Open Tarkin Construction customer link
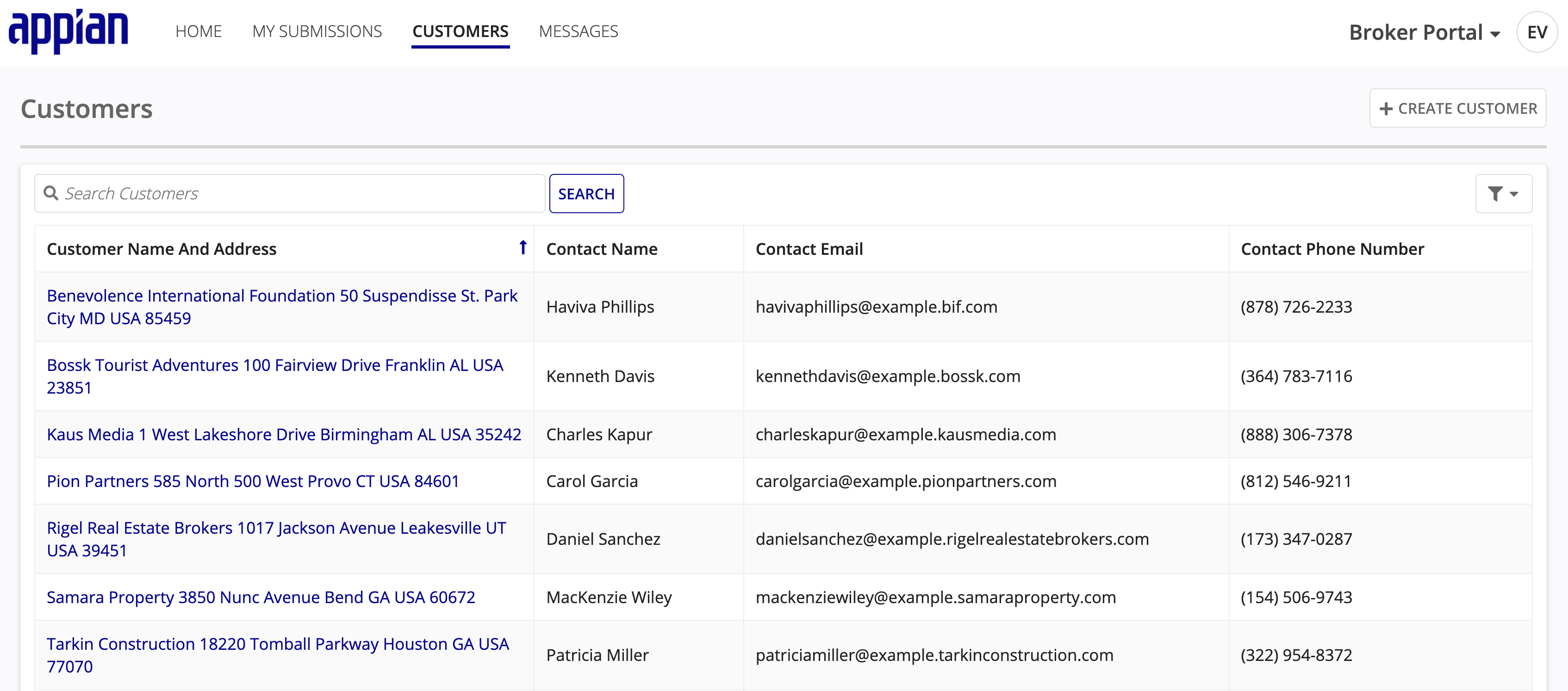 coord(278,655)
